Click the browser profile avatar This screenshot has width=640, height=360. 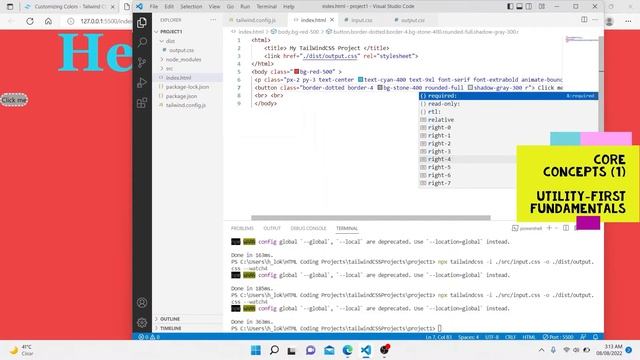[x=609, y=21]
